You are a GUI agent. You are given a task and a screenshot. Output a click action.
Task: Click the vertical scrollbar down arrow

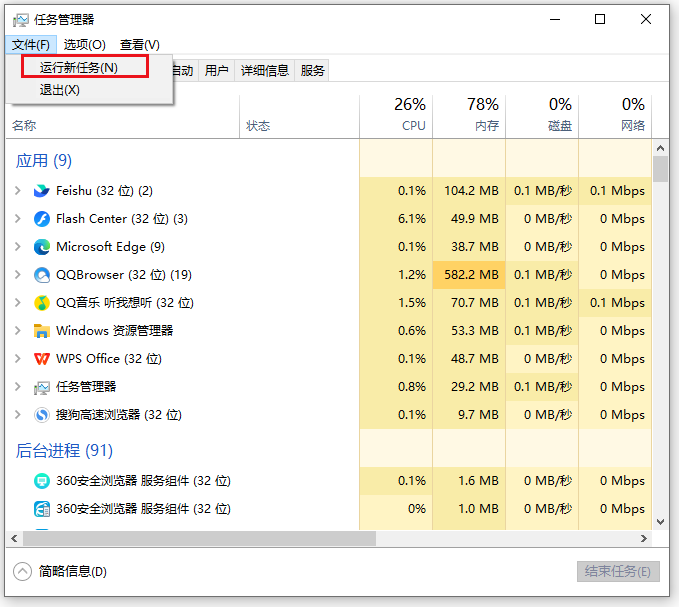point(660,522)
